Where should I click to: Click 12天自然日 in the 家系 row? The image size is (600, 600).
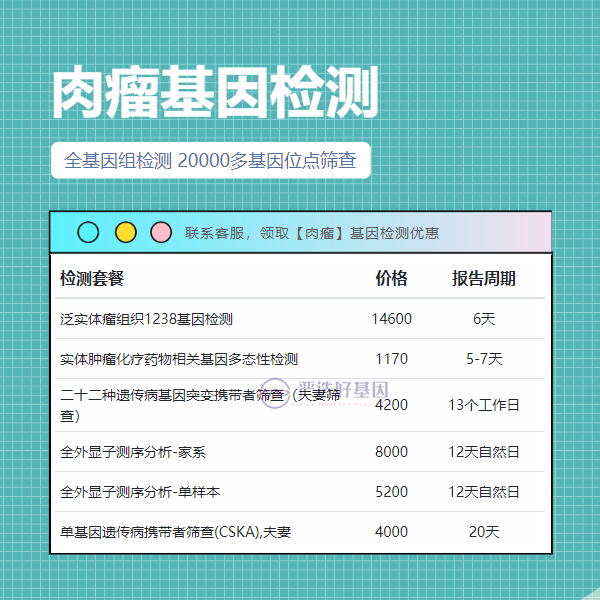pos(484,452)
